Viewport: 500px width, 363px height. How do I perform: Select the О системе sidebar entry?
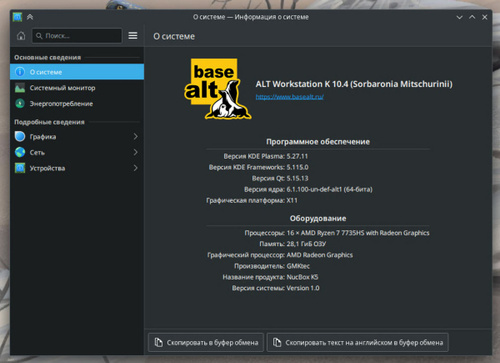coord(77,72)
